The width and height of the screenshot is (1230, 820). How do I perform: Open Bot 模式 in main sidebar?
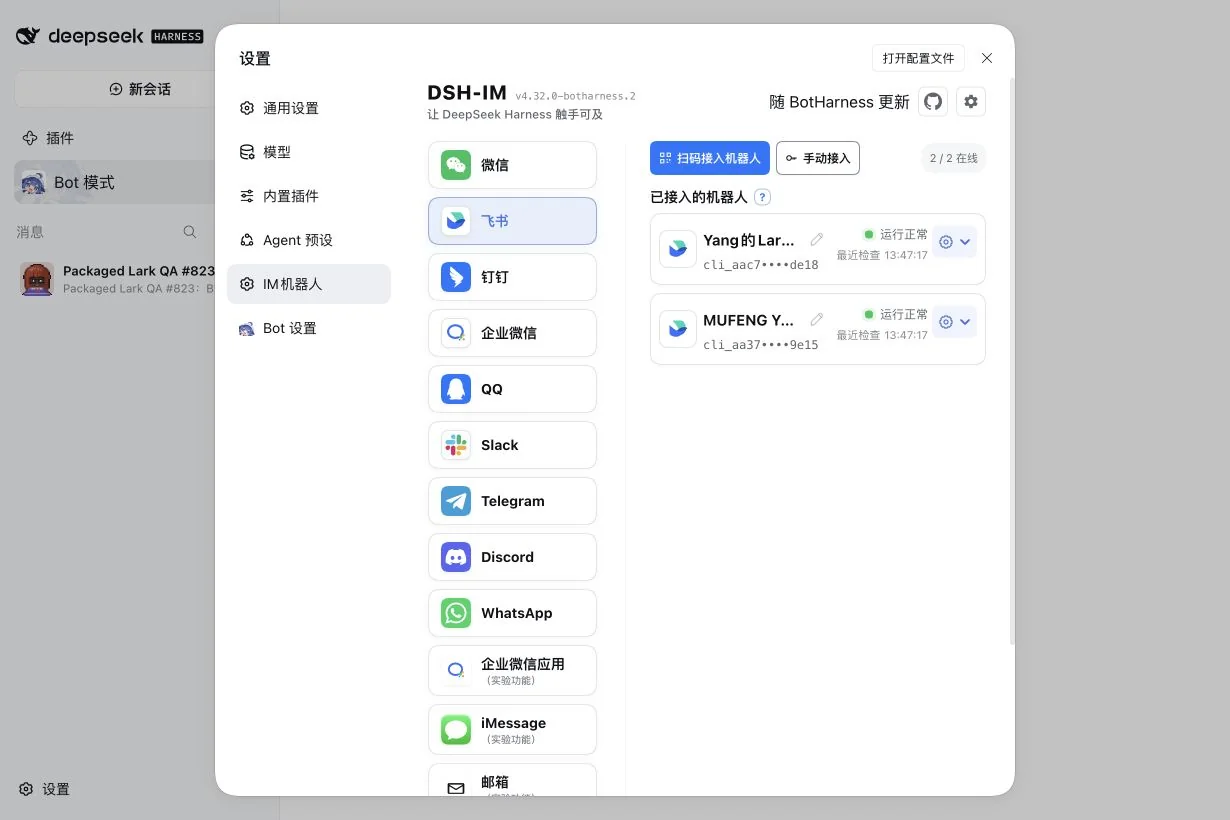click(115, 182)
